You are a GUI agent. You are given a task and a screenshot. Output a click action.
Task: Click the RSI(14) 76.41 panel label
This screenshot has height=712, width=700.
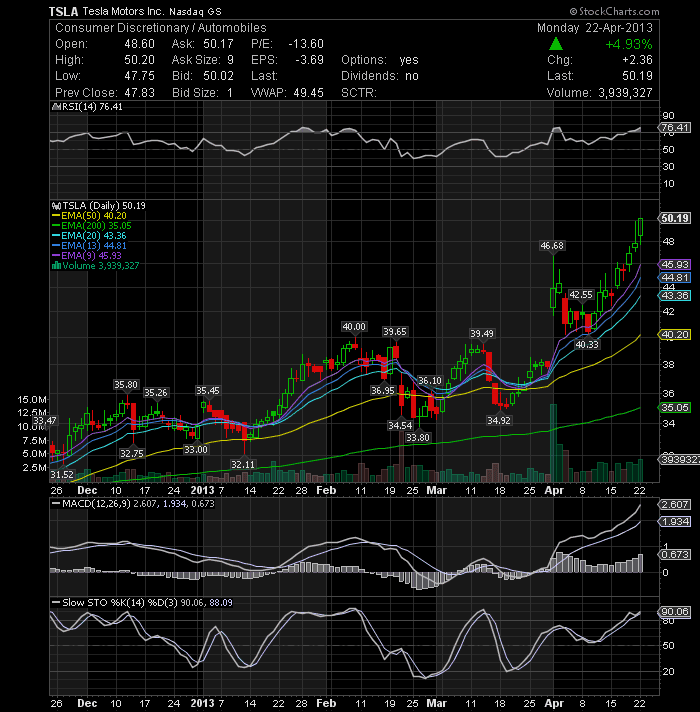[x=91, y=107]
